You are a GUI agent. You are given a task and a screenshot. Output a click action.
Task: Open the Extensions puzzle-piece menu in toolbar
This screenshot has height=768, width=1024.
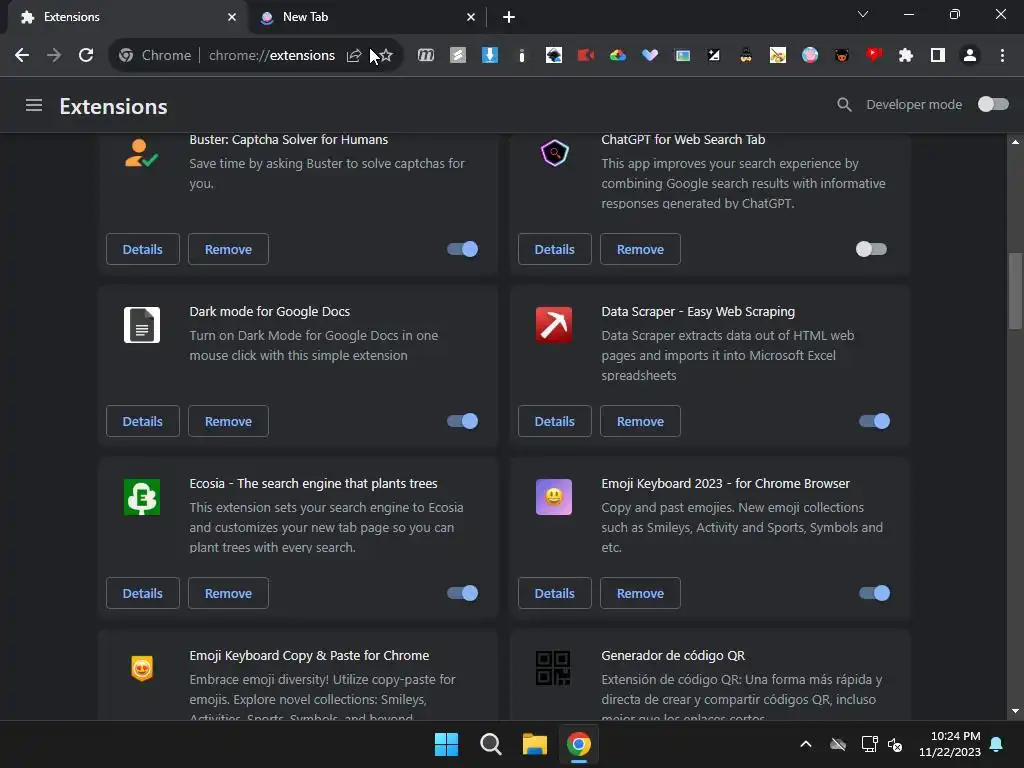(x=906, y=56)
